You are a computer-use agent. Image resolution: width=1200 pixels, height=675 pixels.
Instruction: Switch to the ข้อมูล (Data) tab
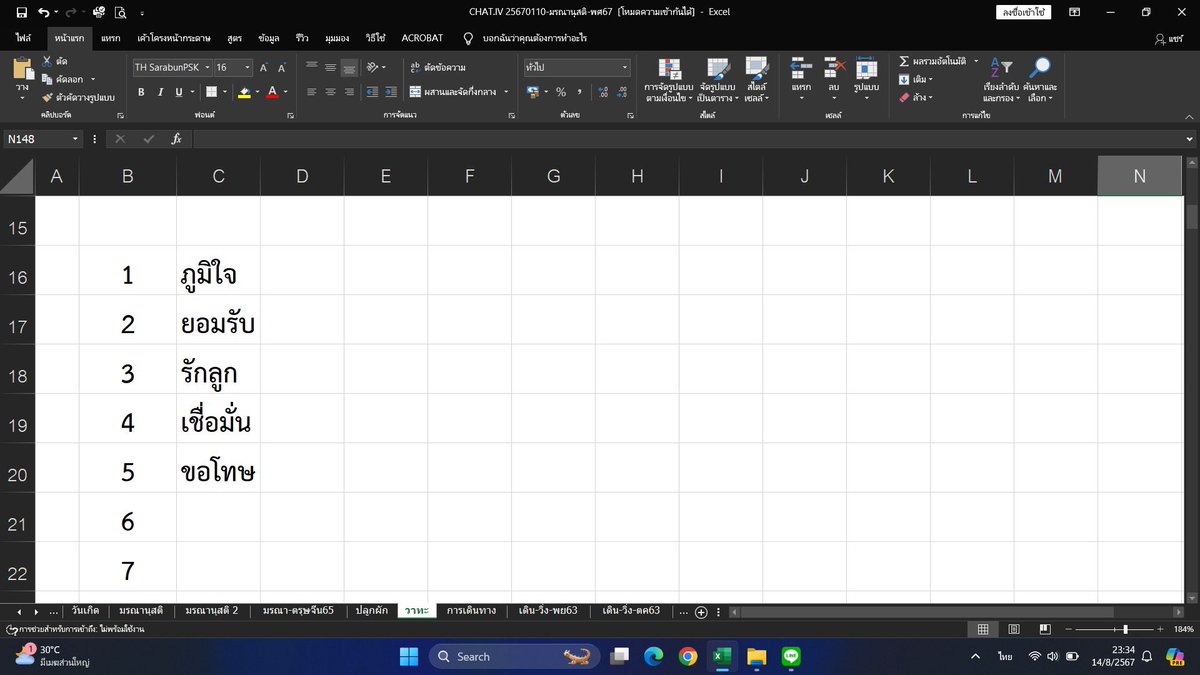[268, 37]
